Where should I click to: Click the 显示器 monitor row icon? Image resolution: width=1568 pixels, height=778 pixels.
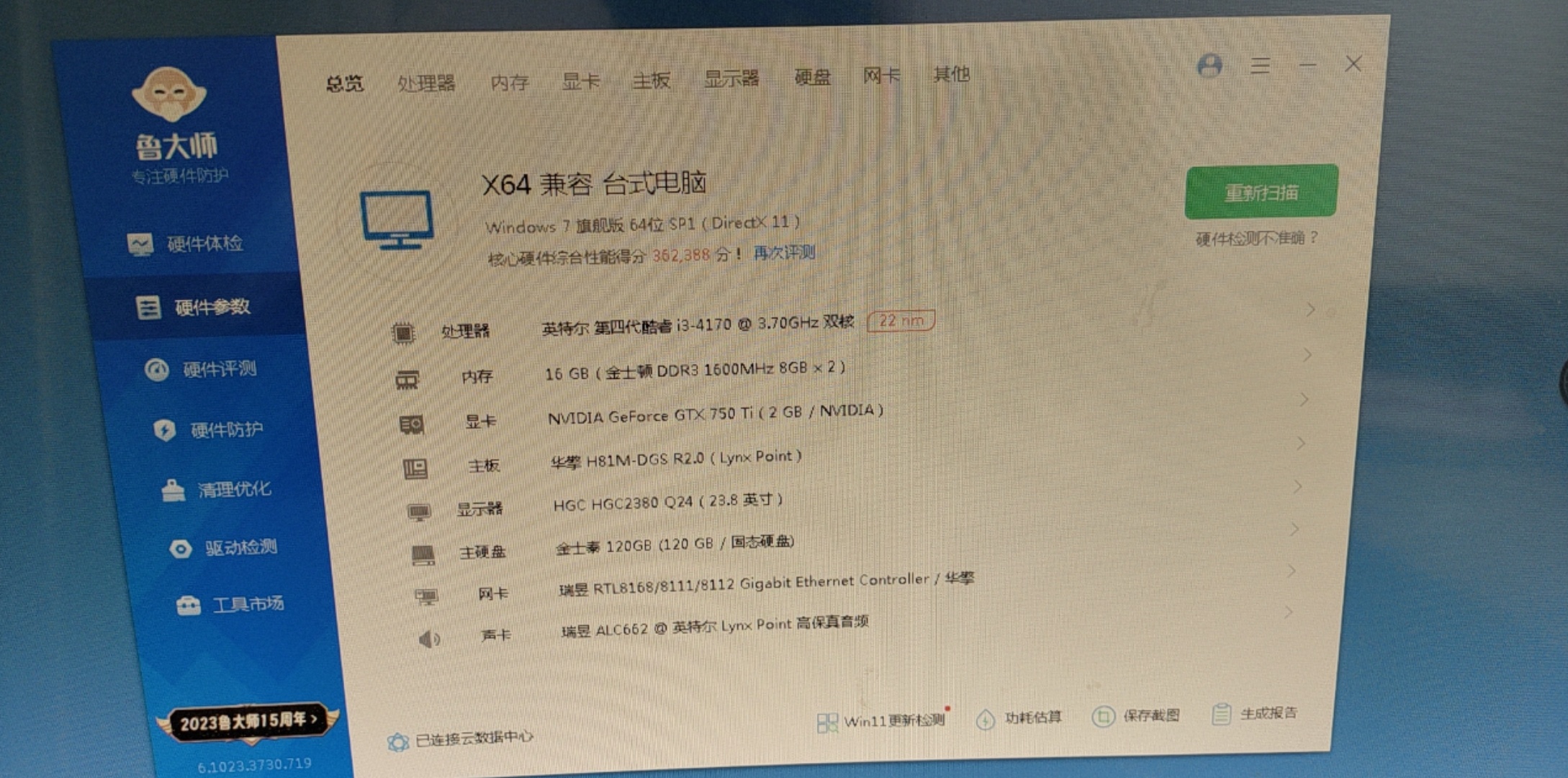pos(419,512)
